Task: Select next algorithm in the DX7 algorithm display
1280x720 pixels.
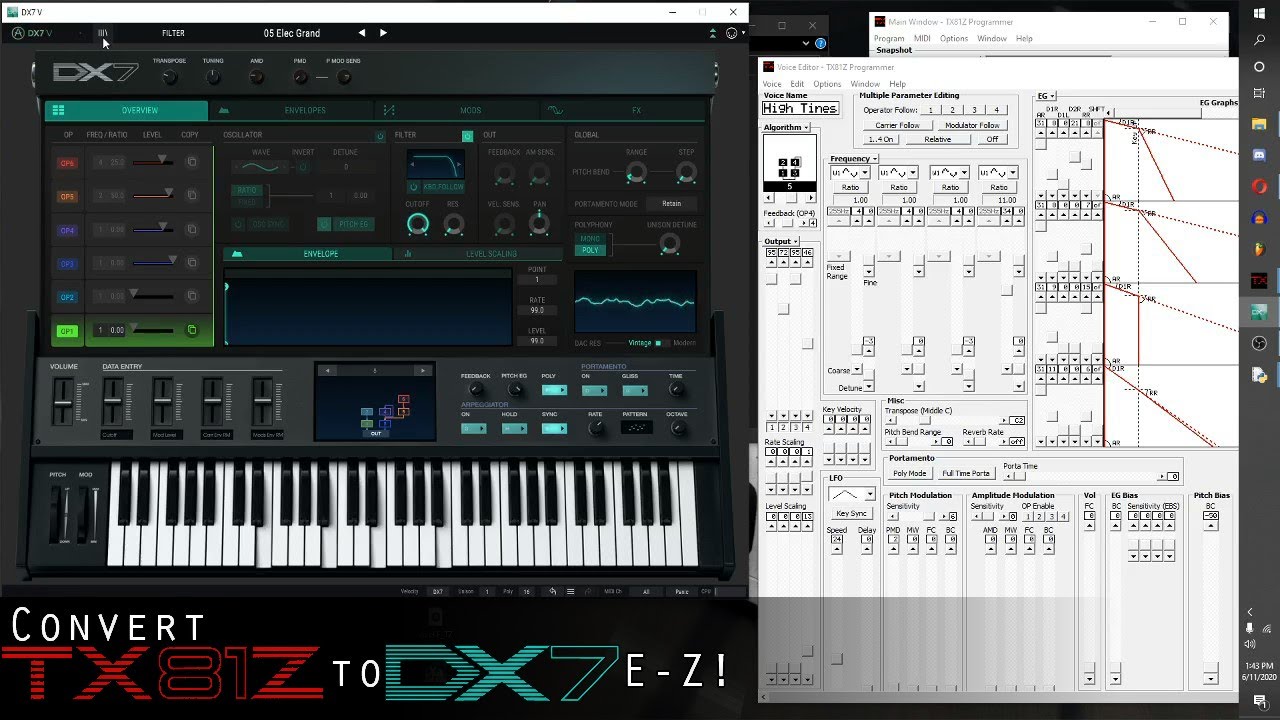Action: coord(423,370)
